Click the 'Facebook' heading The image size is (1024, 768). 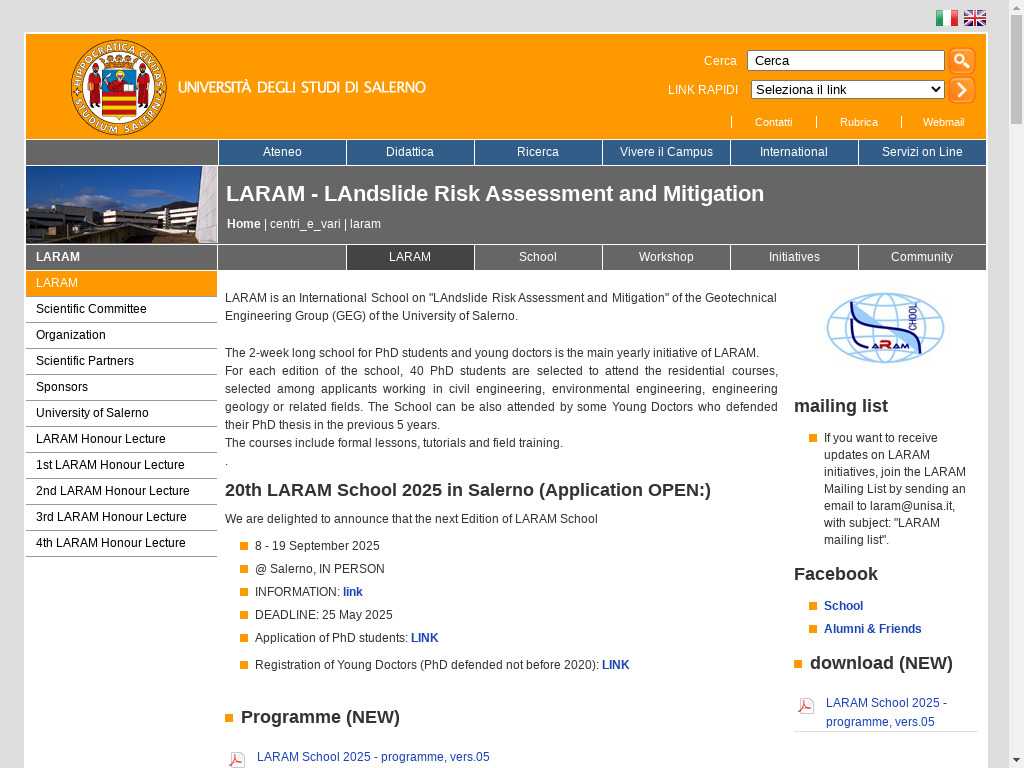point(835,574)
